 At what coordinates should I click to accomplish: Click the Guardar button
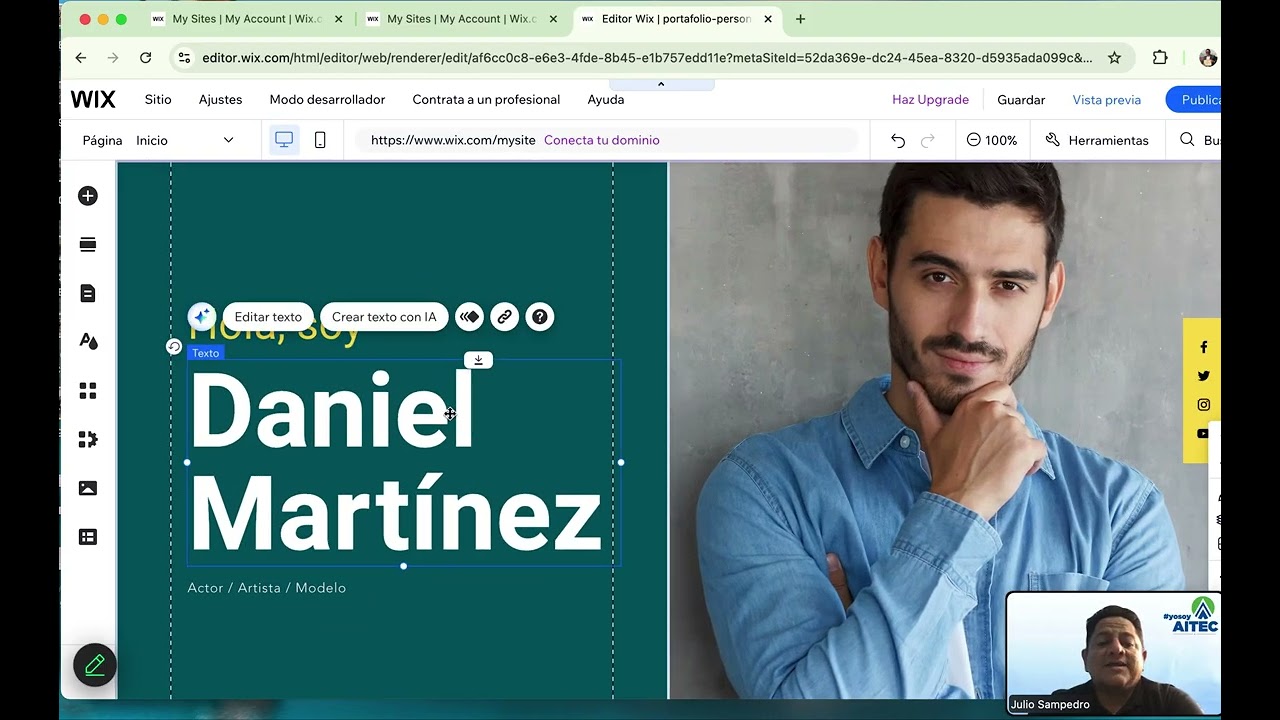1021,99
